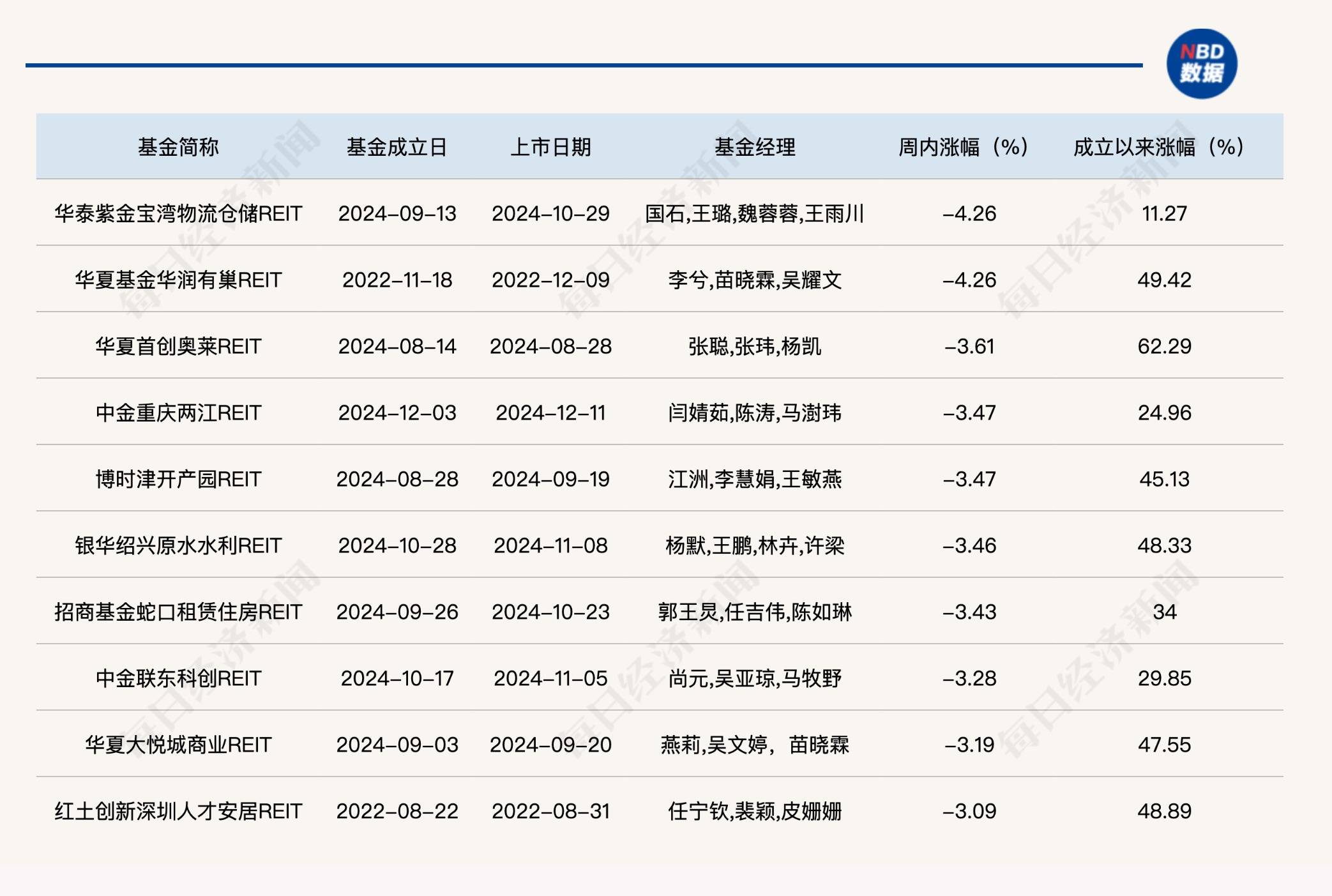The width and height of the screenshot is (1332, 896).
Task: Click the NBD数据 logo icon
Action: click(x=1201, y=64)
